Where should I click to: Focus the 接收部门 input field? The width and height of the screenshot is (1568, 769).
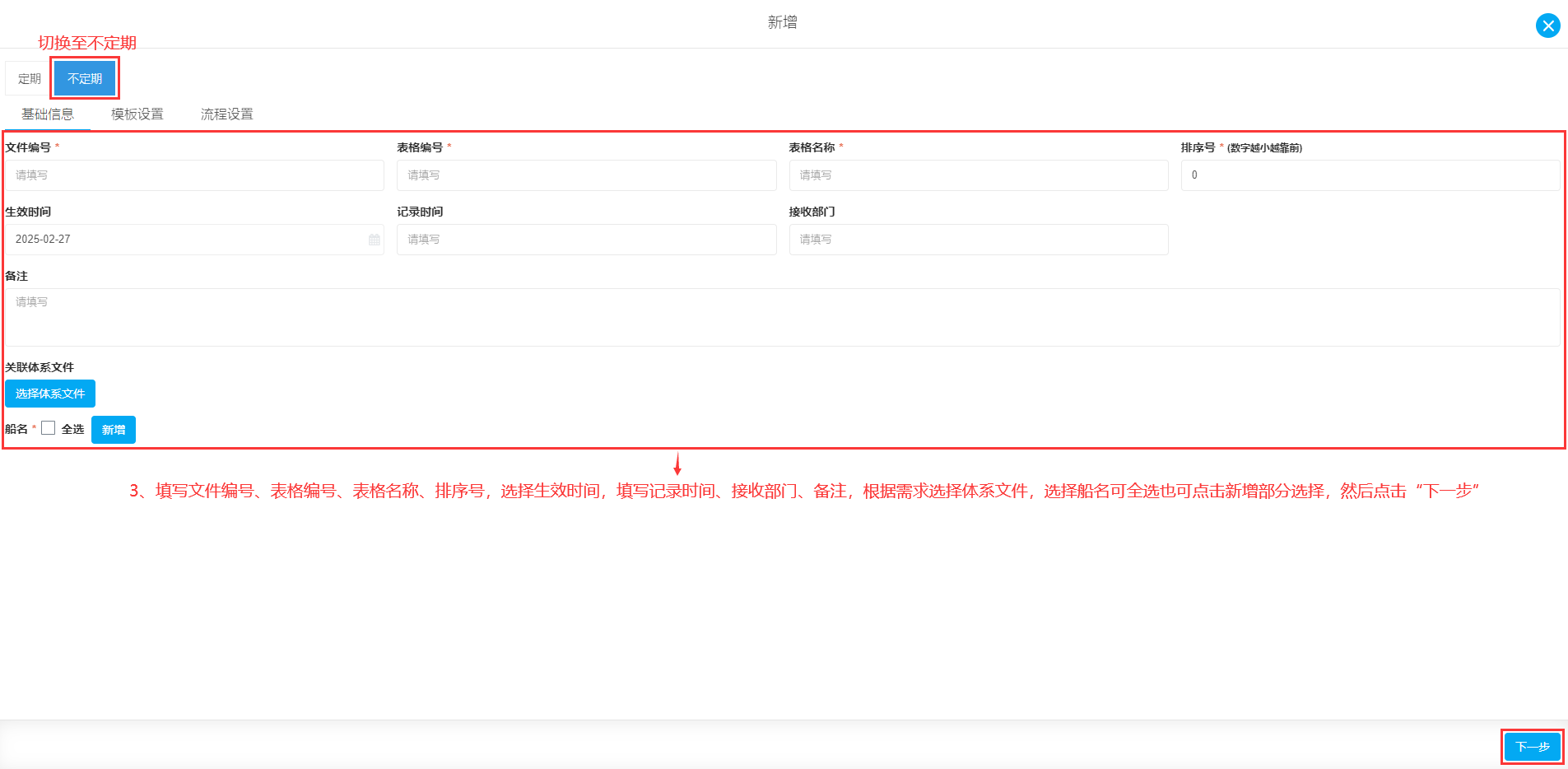coord(979,240)
